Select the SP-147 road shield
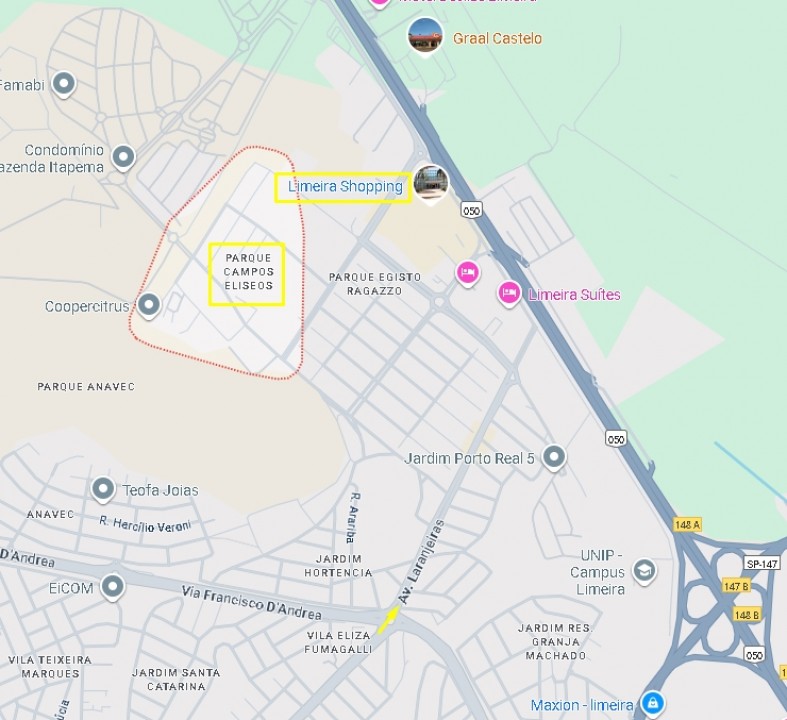The height and width of the screenshot is (720, 787). pyautogui.click(x=762, y=564)
